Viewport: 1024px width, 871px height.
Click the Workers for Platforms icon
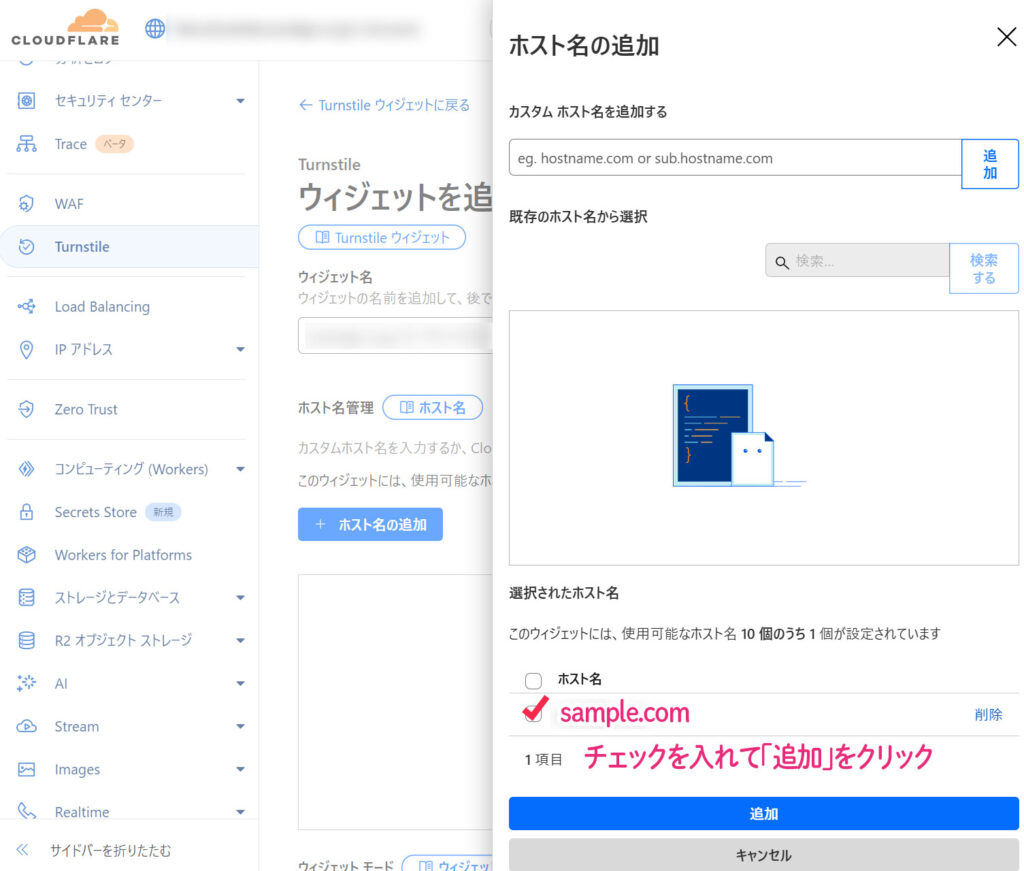point(27,555)
